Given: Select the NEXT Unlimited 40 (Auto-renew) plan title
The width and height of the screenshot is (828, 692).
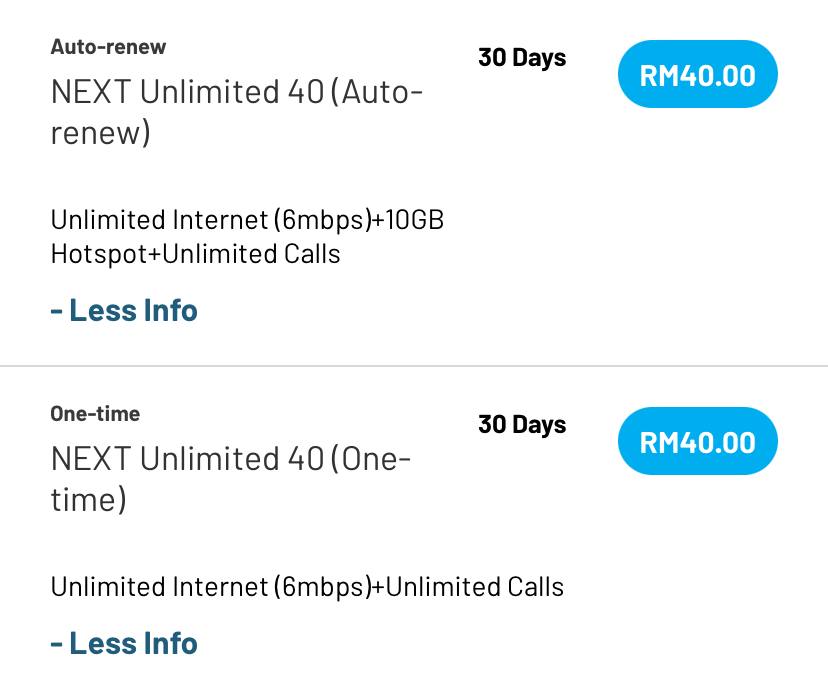Looking at the screenshot, I should 237,111.
